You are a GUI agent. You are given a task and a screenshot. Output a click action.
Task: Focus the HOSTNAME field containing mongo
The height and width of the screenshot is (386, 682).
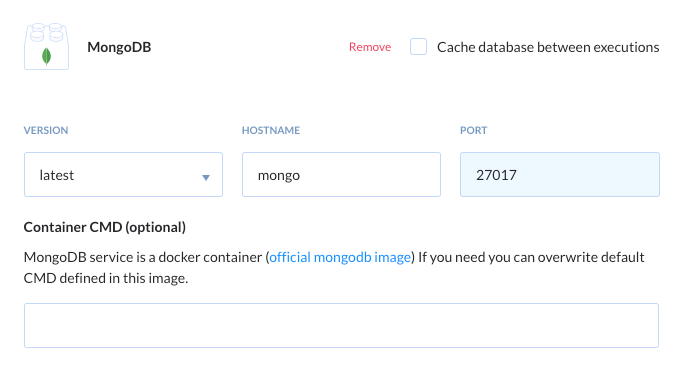(x=341, y=175)
